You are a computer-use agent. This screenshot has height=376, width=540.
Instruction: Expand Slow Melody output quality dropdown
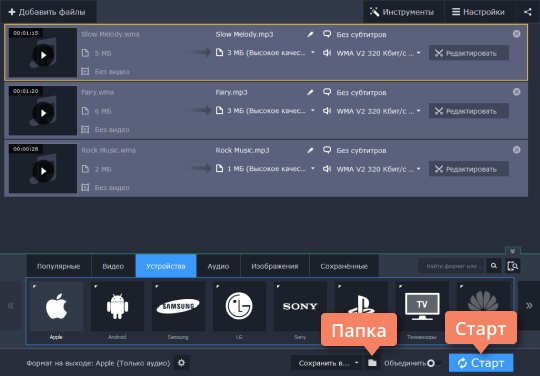313,53
